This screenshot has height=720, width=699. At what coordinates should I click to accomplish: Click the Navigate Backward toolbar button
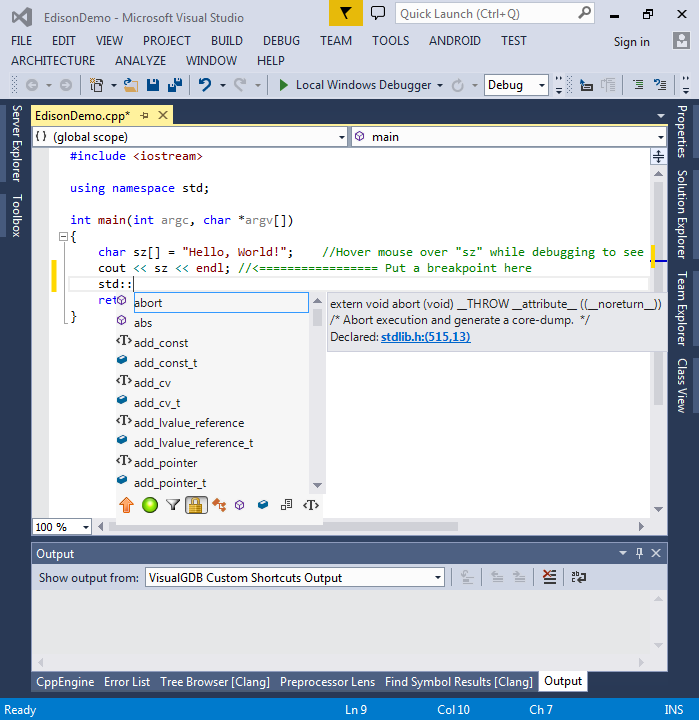(x=32, y=85)
